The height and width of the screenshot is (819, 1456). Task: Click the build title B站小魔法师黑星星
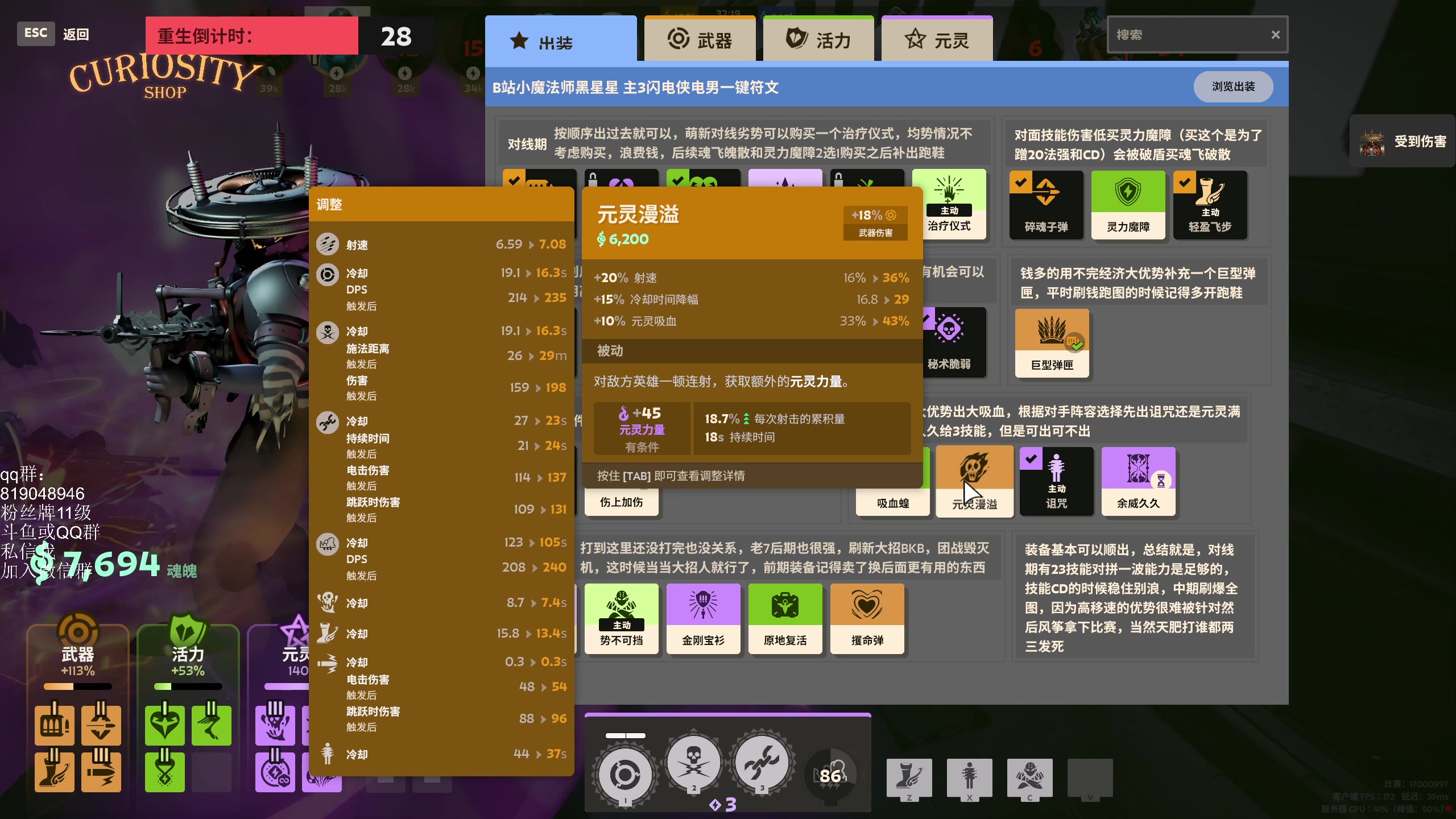point(635,87)
